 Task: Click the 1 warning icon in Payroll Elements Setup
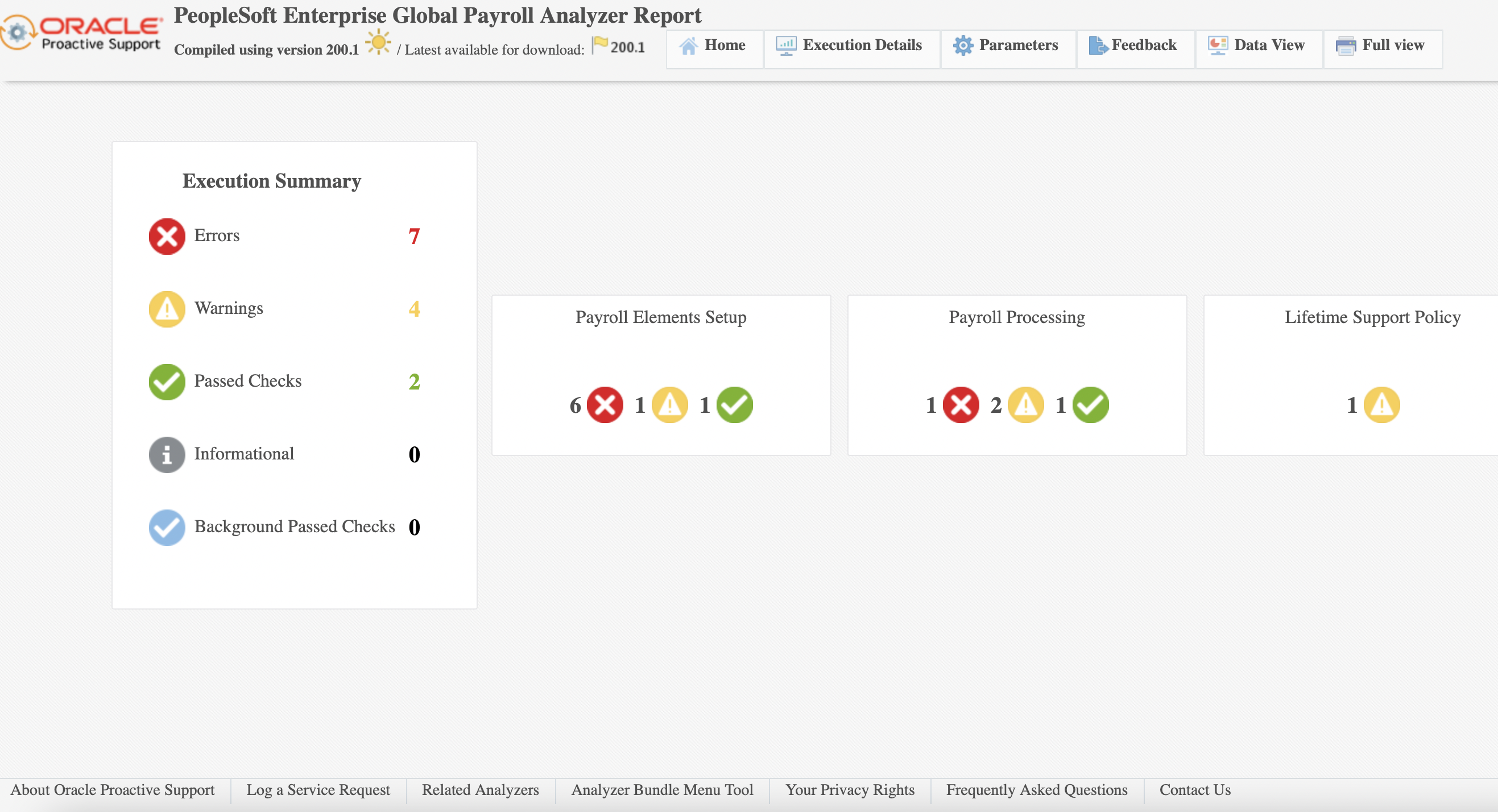tap(670, 404)
